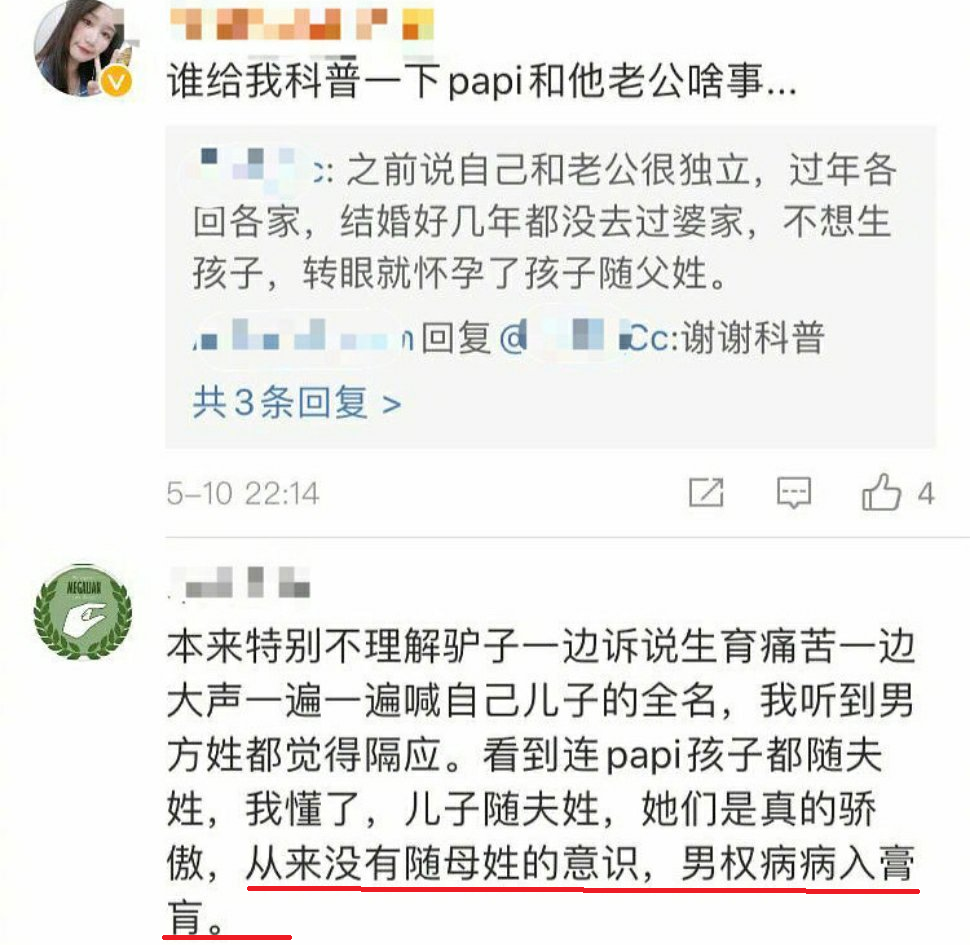Screen dimensions: 970x945
Task: Like the first comment with thumbs-up icon
Action: pyautogui.click(x=881, y=492)
